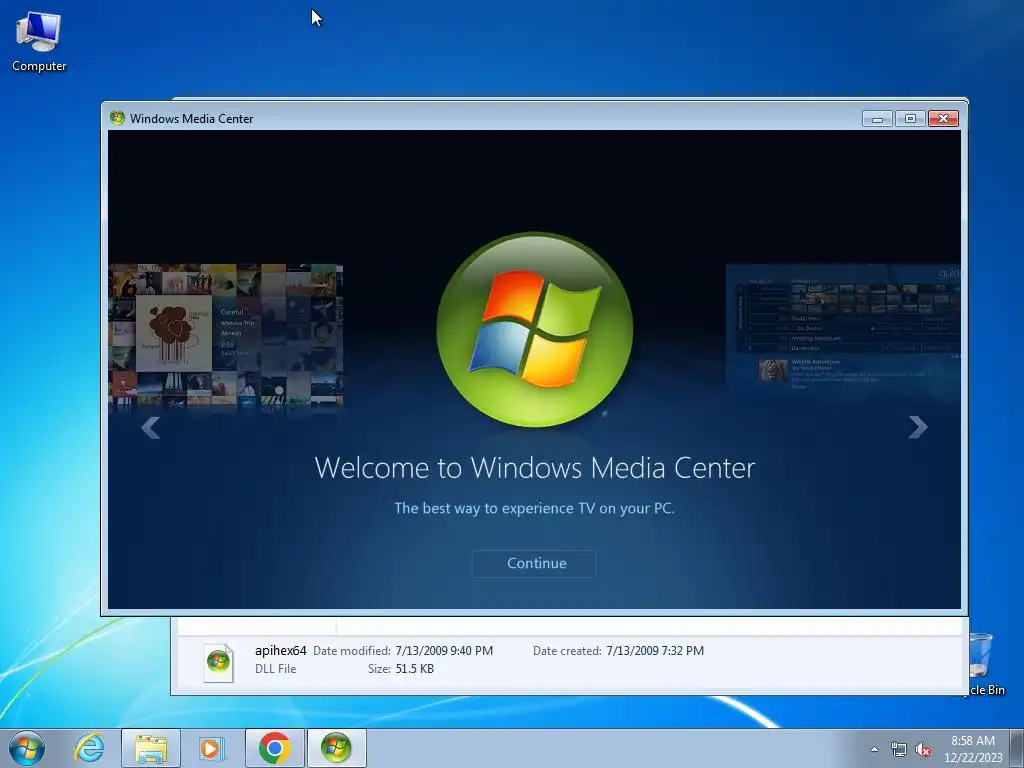The image size is (1024, 768).
Task: Open the clock showing 8:58 AM
Action: coord(973,749)
